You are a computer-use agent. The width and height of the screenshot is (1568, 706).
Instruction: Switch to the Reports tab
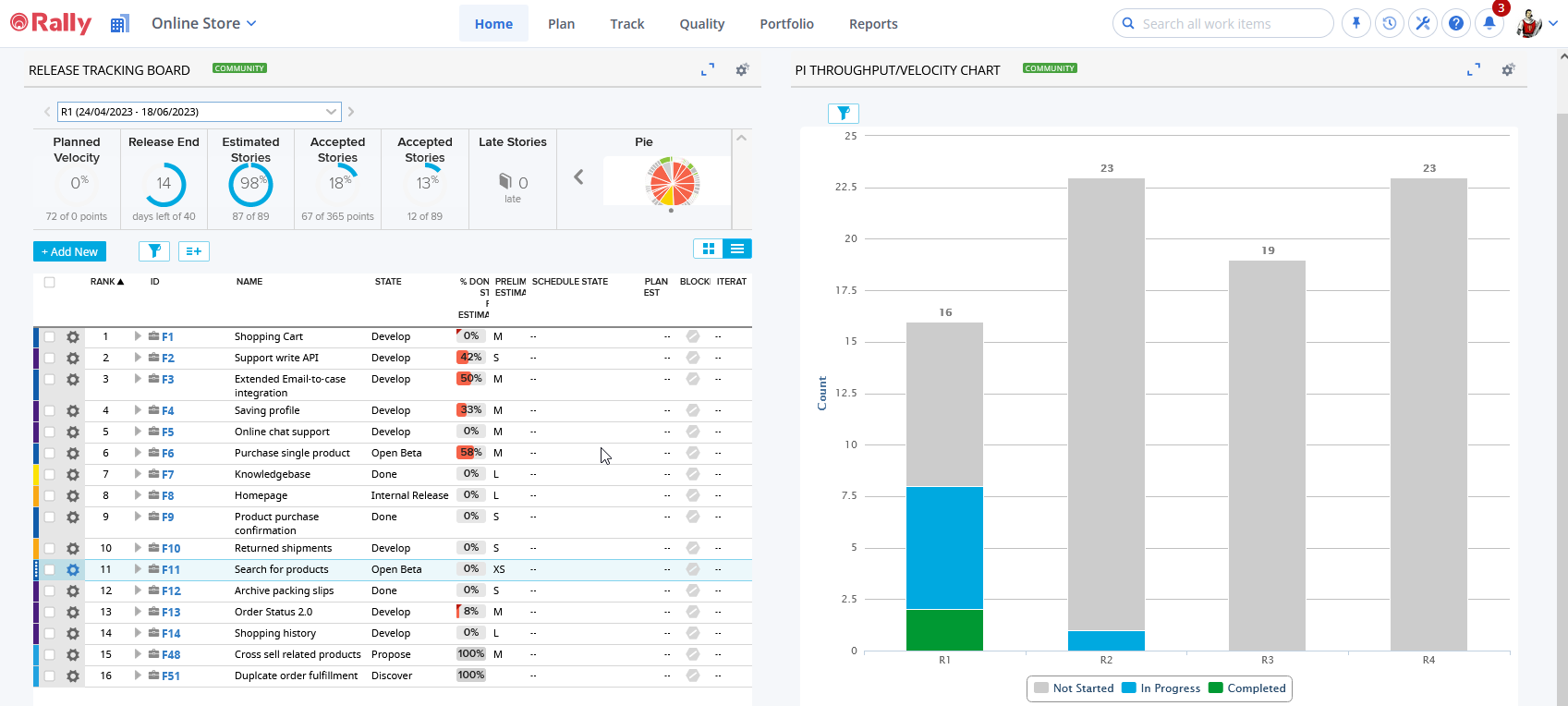873,24
